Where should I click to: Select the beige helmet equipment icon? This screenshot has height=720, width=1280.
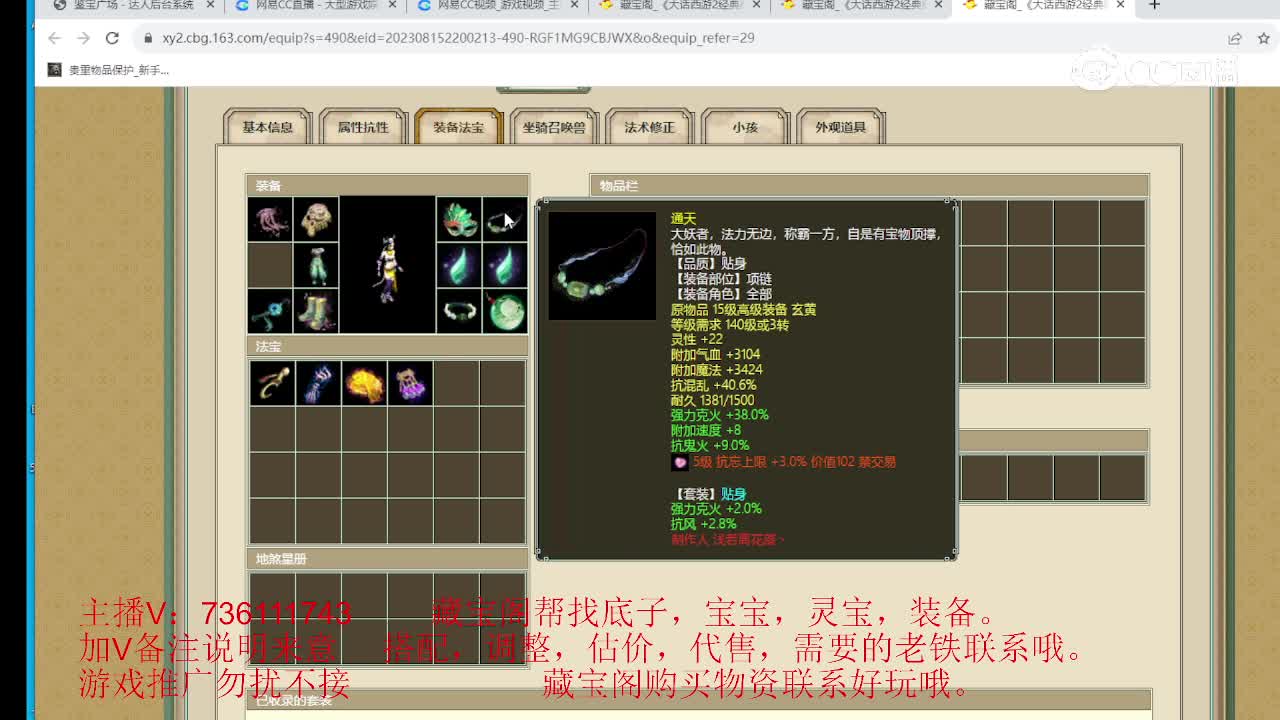click(x=317, y=219)
